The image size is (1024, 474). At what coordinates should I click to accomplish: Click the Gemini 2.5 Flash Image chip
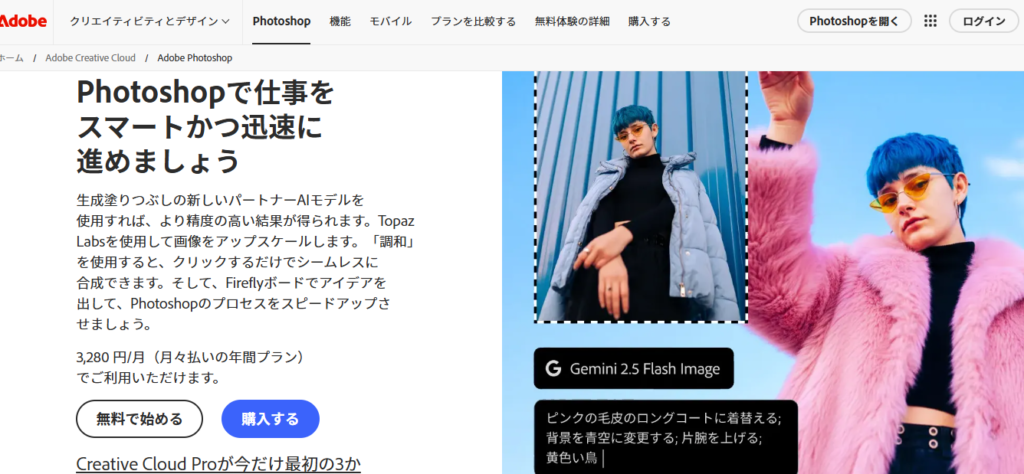coord(633,368)
